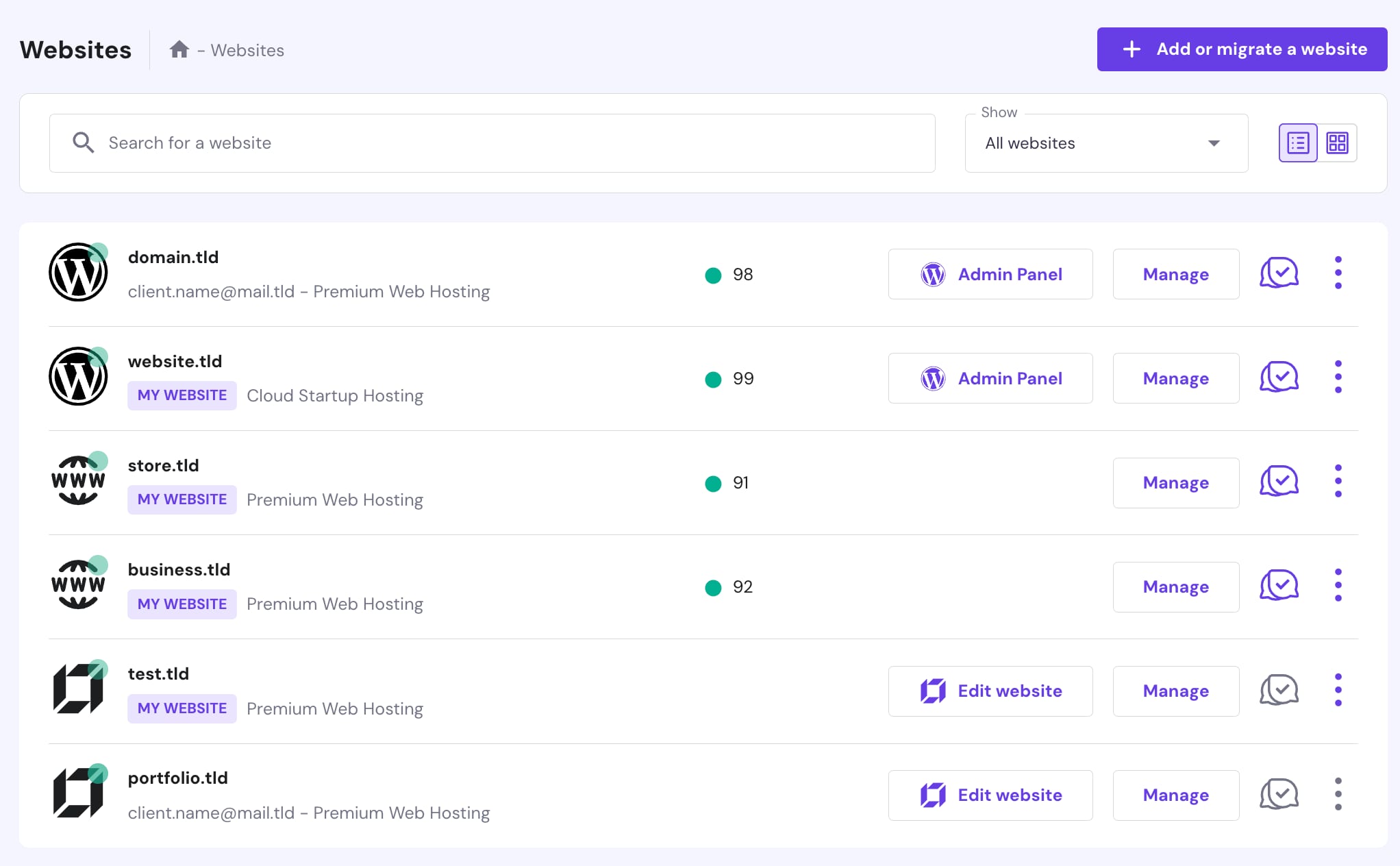Open the three-dot options for test.tld
The width and height of the screenshot is (1400, 866).
[1338, 689]
